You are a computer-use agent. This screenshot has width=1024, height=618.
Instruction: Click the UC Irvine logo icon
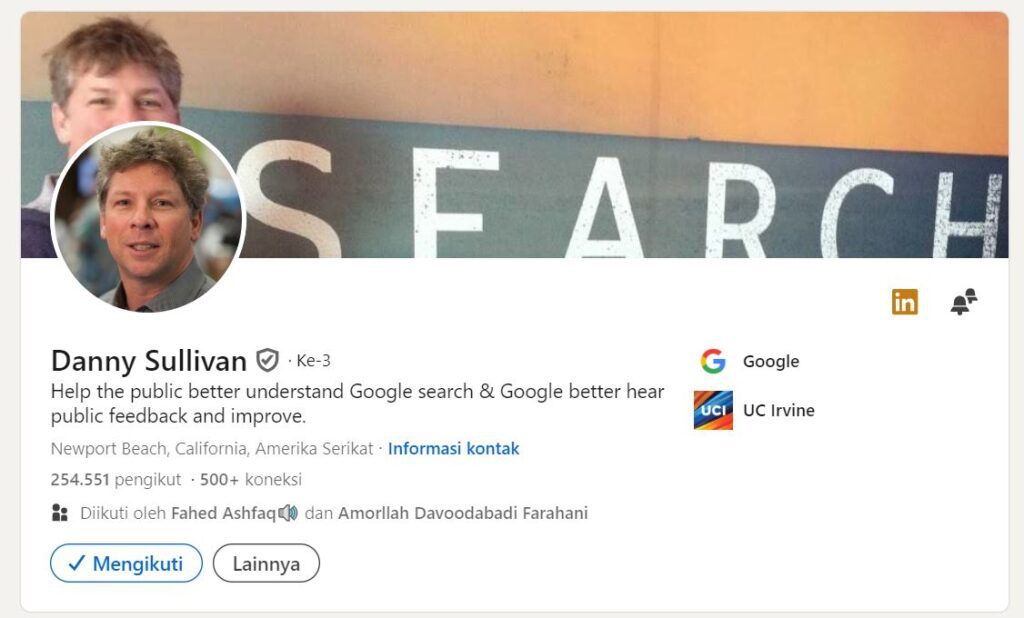[x=713, y=410]
